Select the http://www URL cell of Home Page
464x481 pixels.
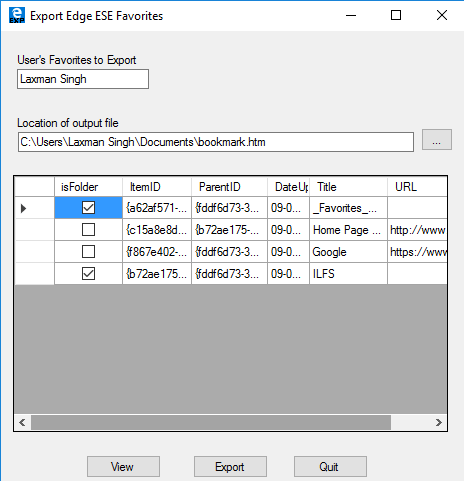pos(417,230)
